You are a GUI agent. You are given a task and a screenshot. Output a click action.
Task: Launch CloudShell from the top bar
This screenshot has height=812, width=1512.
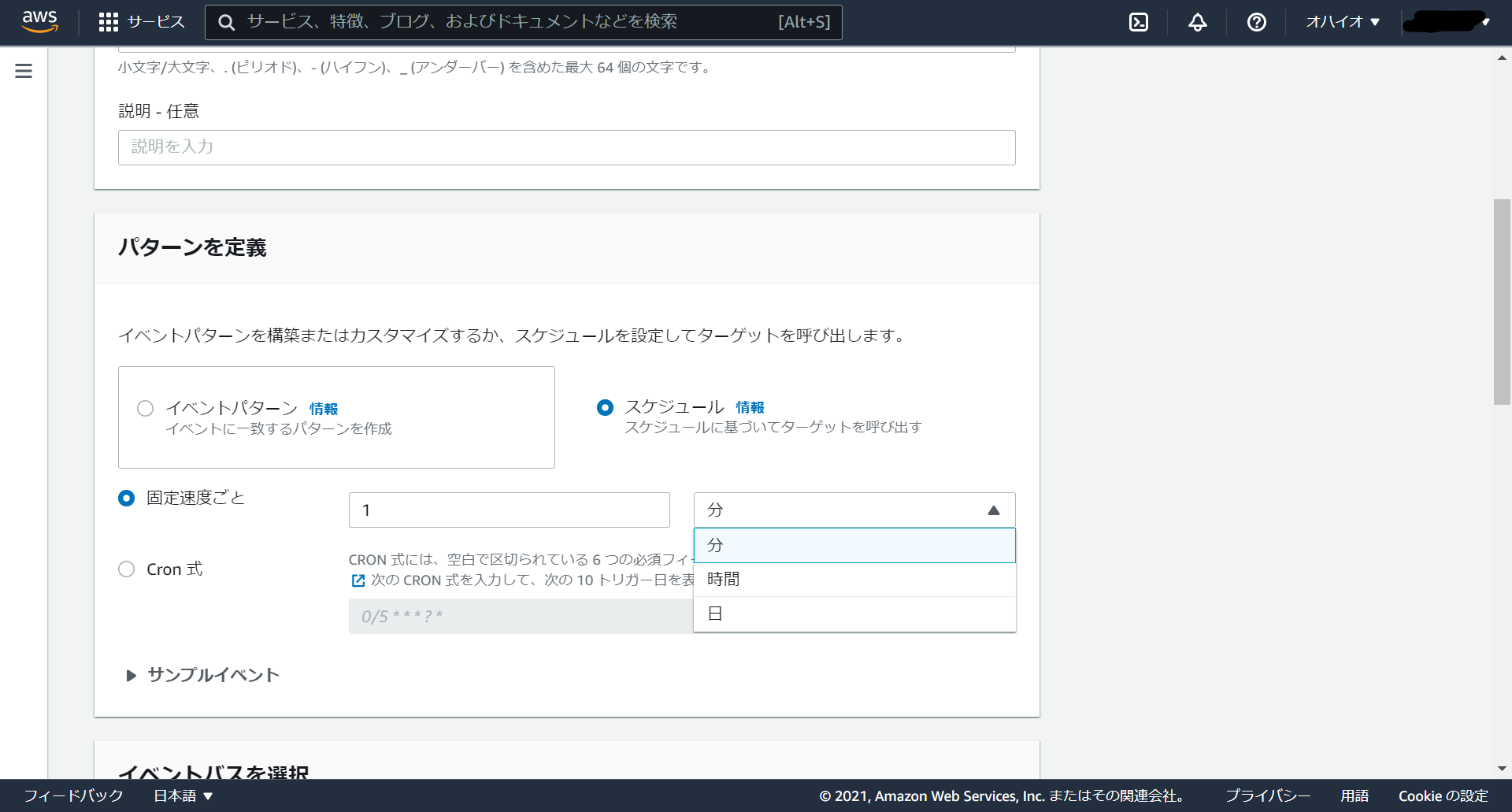tap(1139, 22)
